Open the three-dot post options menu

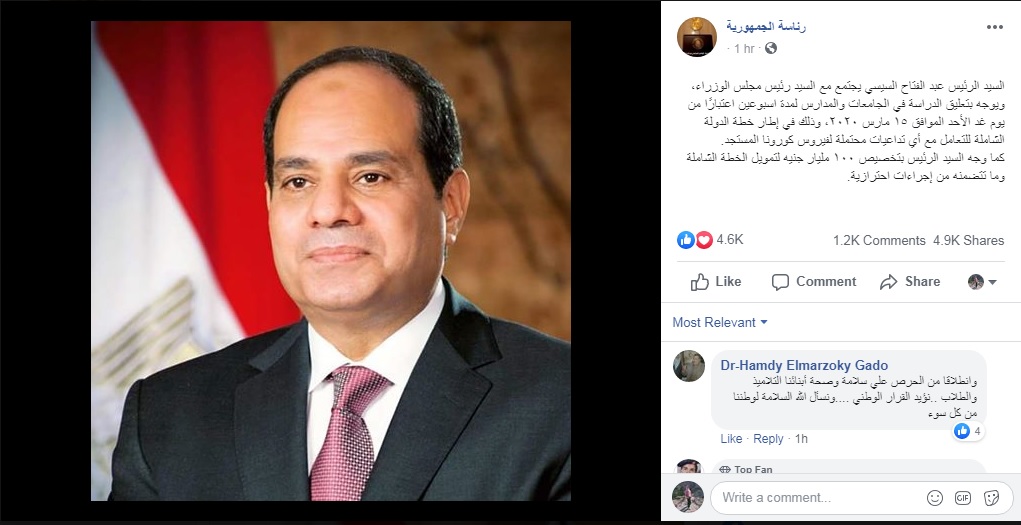994,27
